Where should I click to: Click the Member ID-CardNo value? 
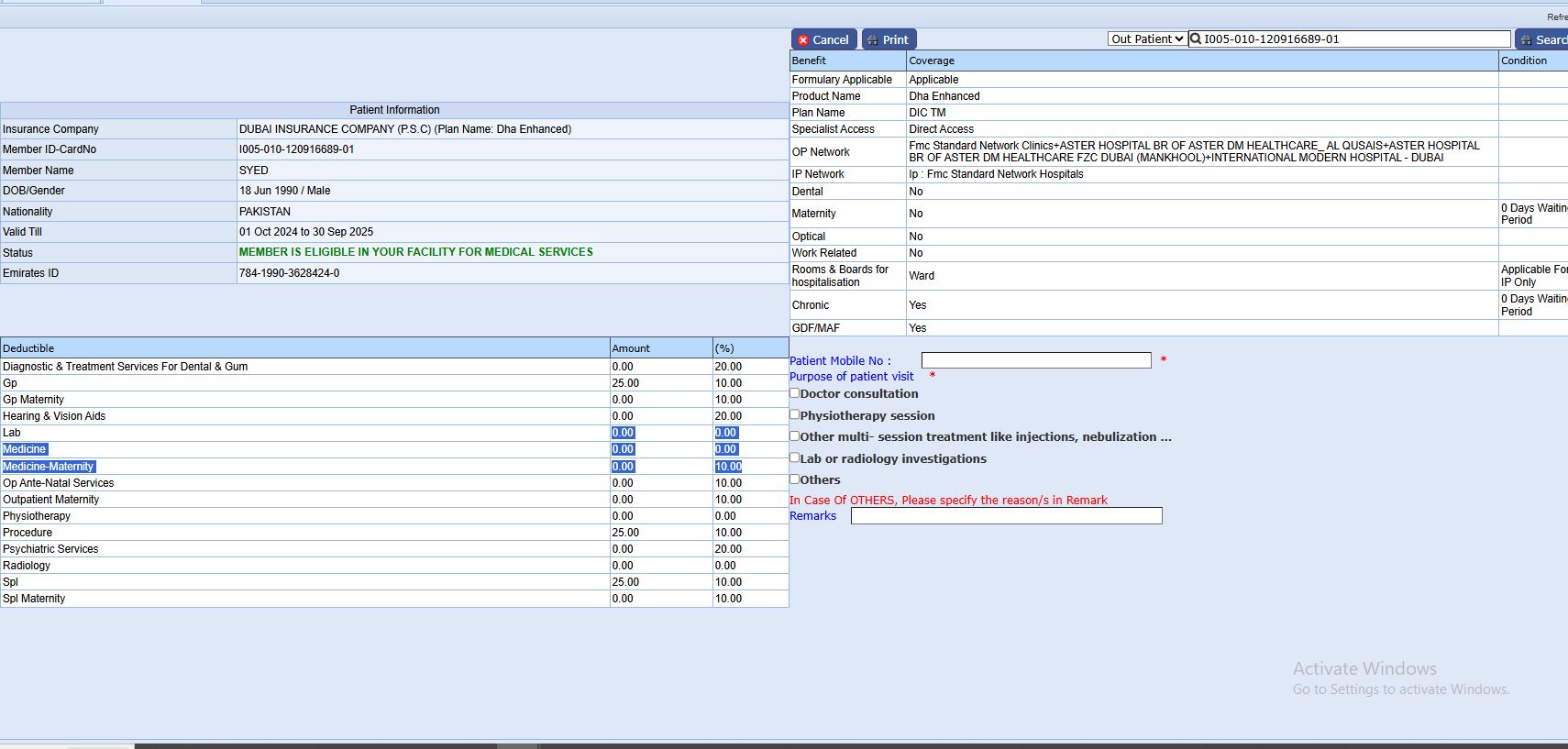[296, 149]
